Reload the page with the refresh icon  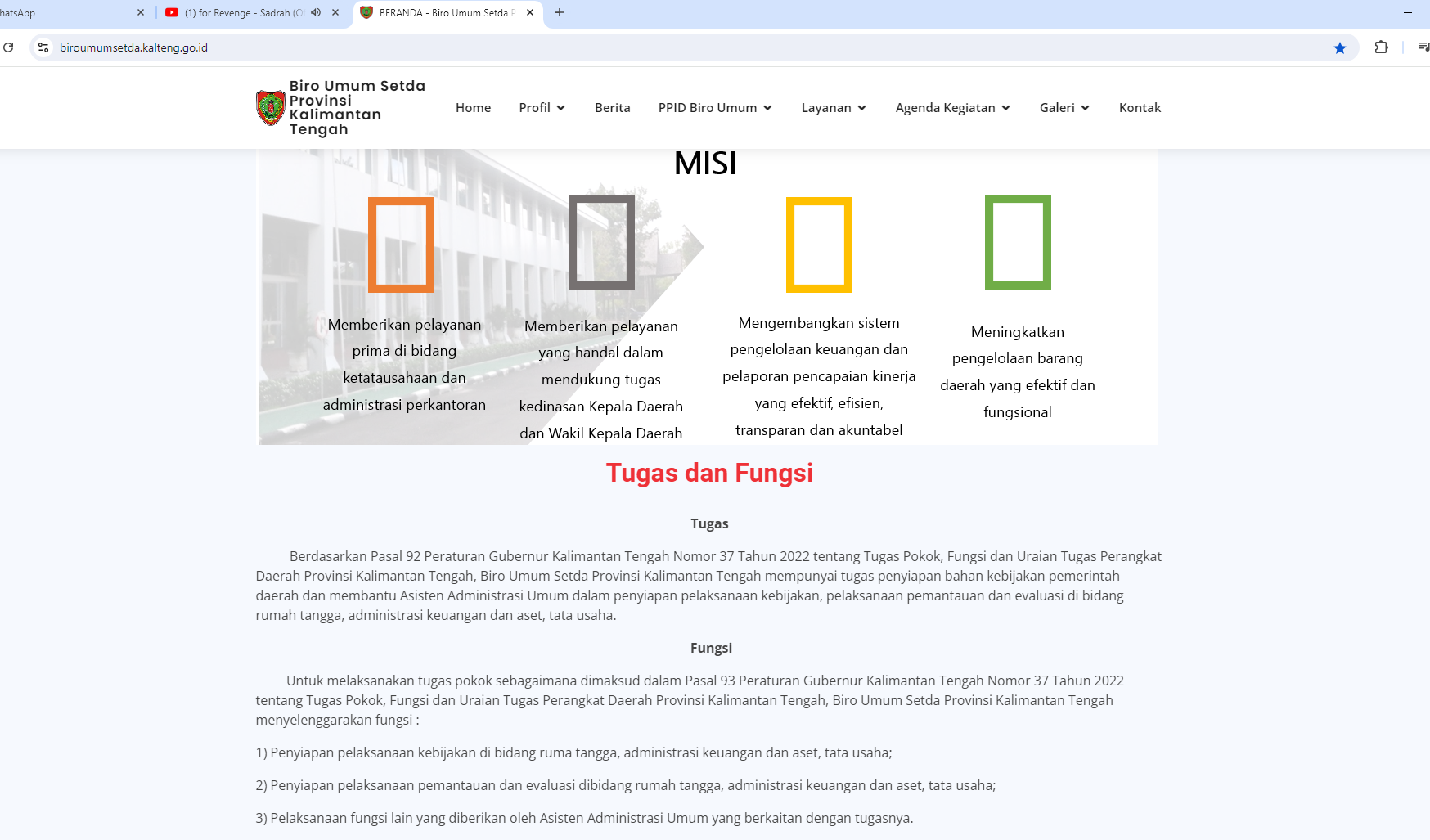pos(8,47)
